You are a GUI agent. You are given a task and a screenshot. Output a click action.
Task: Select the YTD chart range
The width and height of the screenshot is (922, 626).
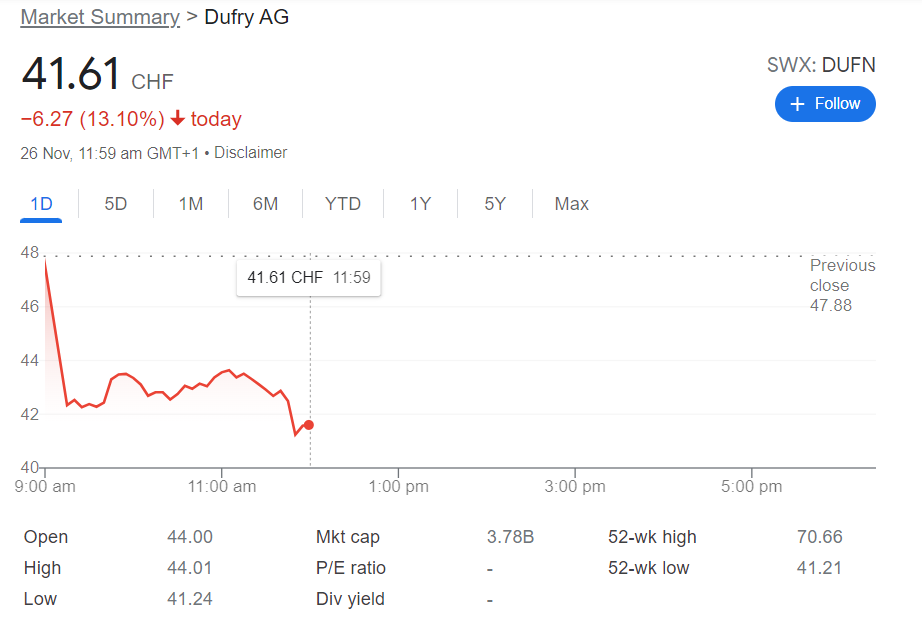(x=343, y=203)
